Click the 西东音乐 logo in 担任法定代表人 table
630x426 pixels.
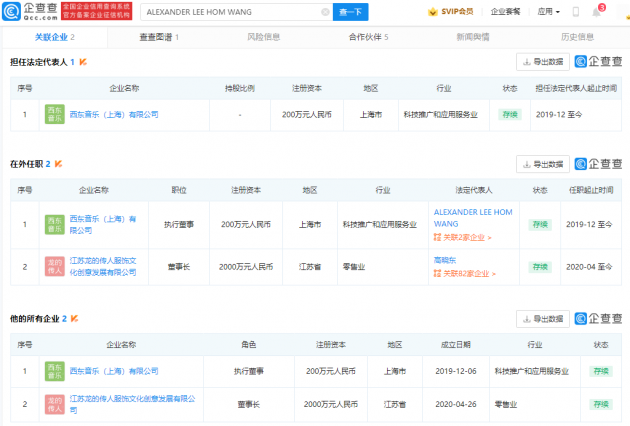click(54, 114)
